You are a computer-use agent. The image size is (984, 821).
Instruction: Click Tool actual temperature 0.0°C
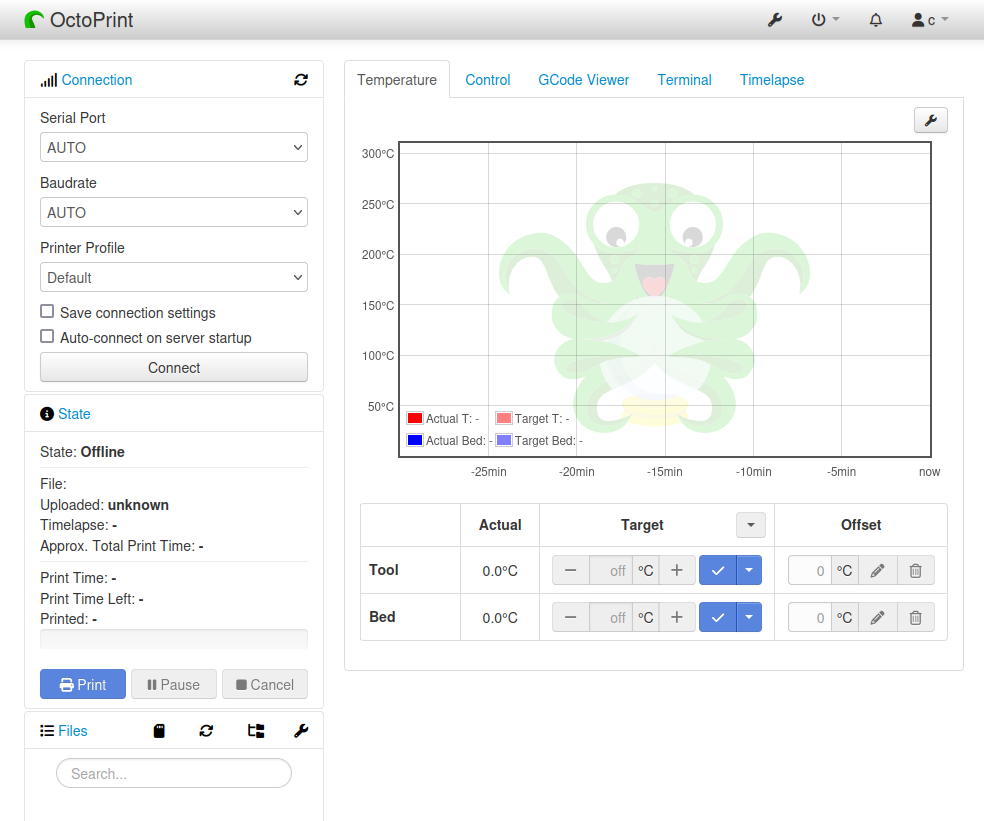(500, 571)
